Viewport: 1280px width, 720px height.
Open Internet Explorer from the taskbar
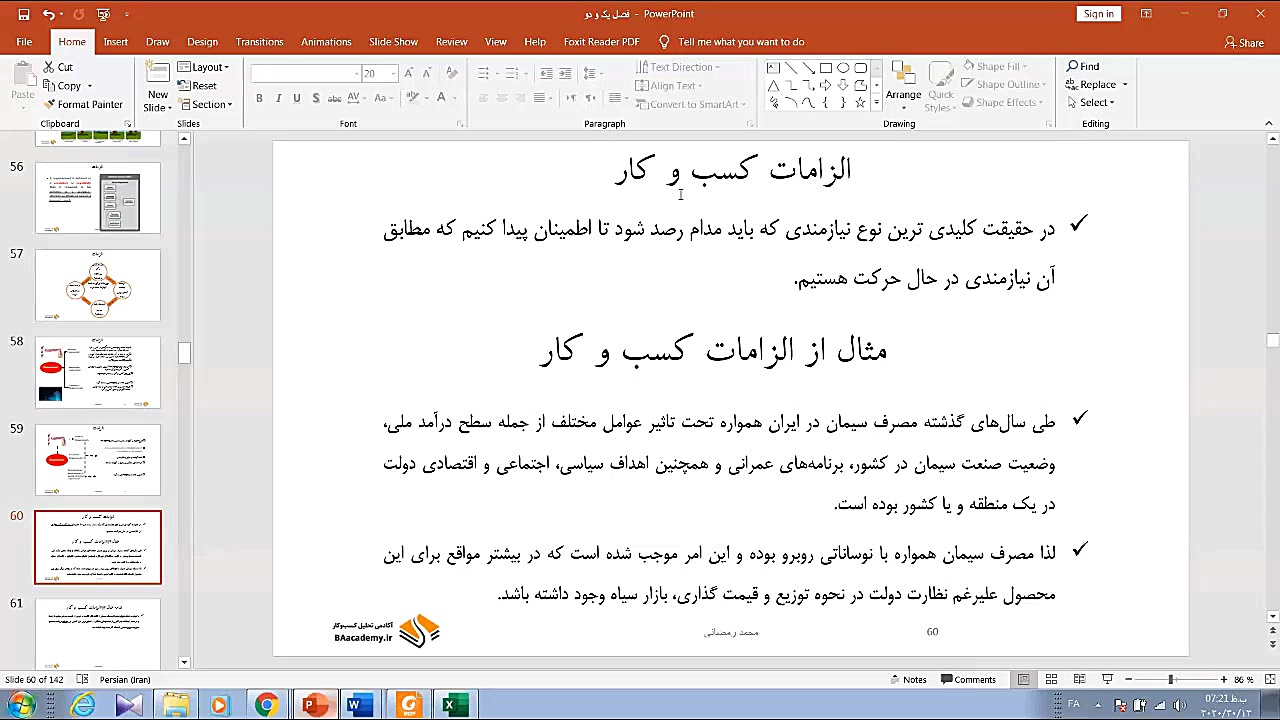coord(83,705)
